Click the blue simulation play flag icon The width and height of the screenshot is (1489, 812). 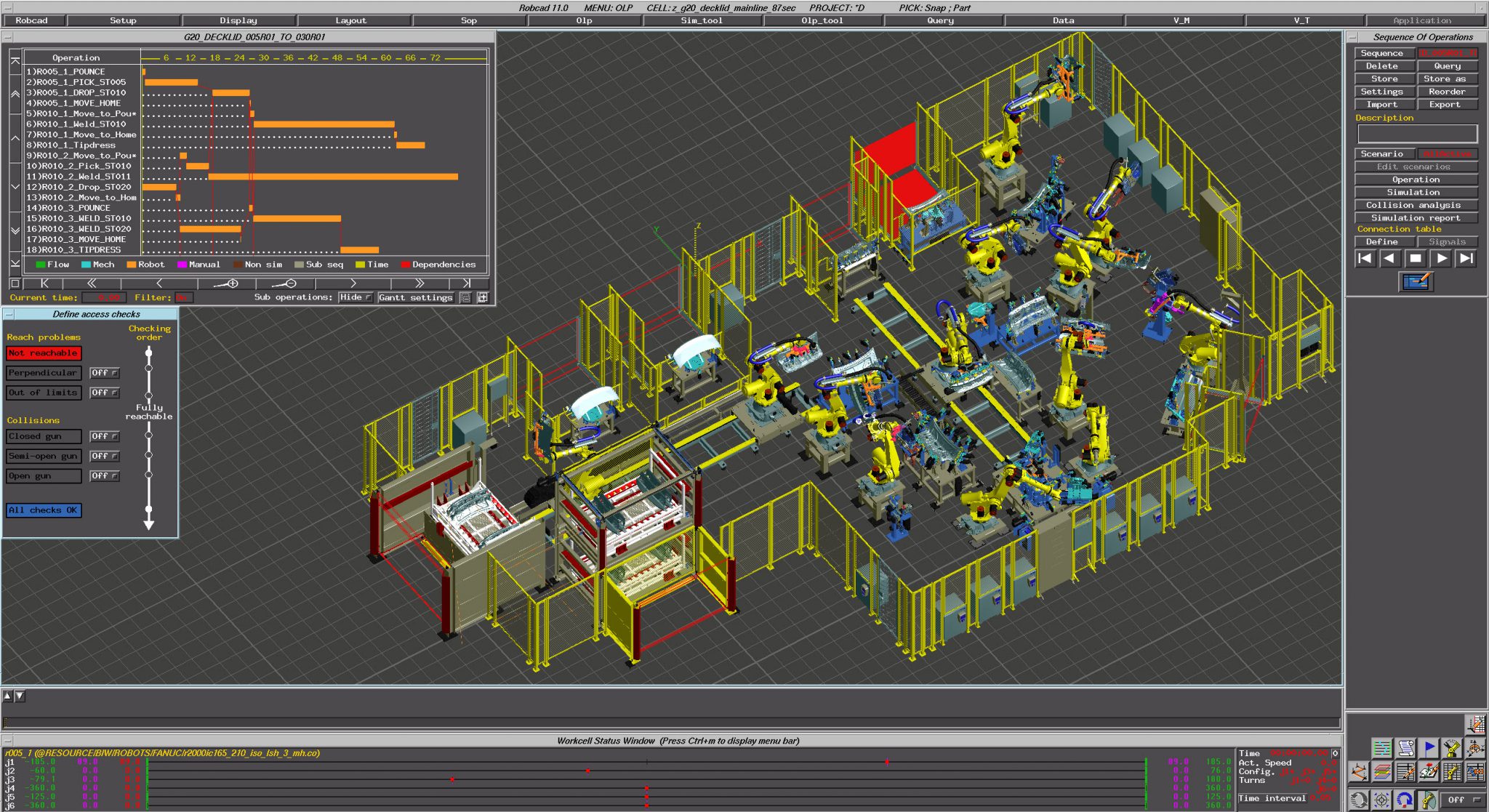pyautogui.click(x=1429, y=747)
